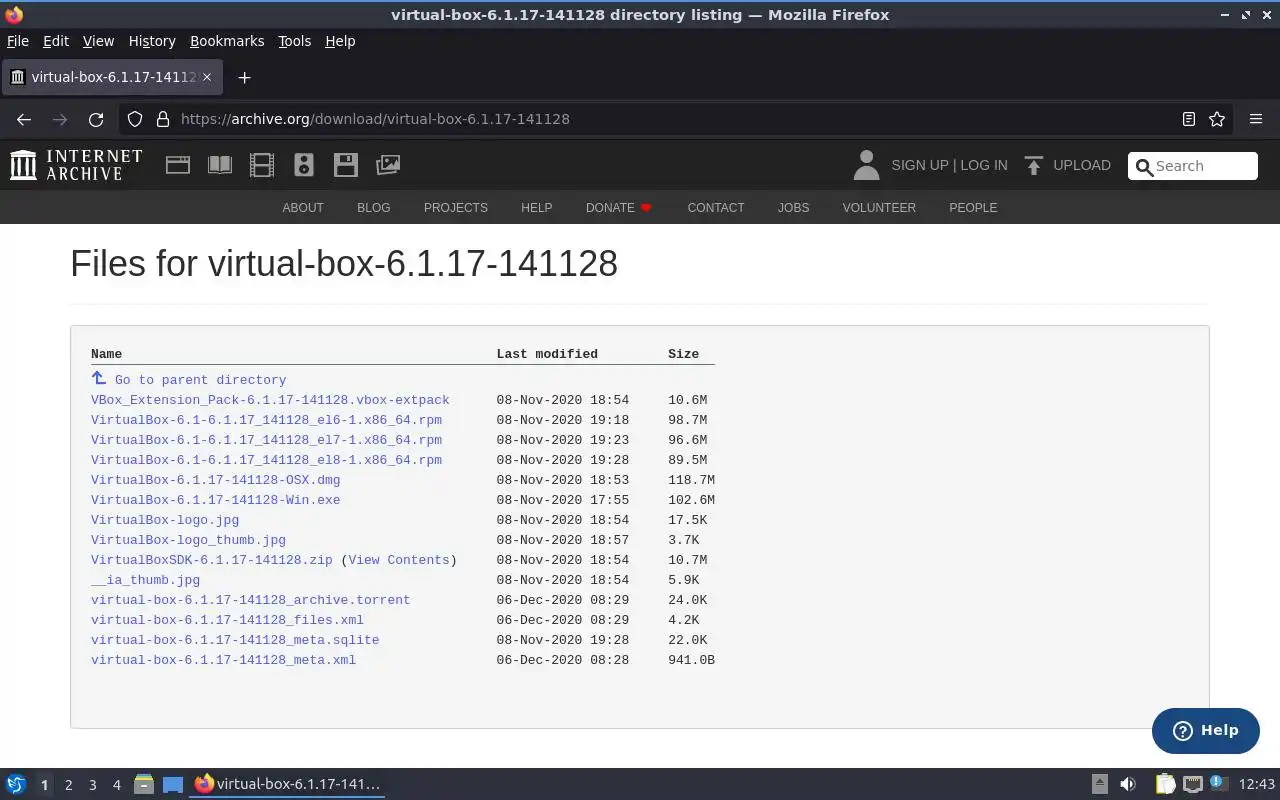Open the CONTACT navigation link
The image size is (1280, 800).
pos(716,208)
